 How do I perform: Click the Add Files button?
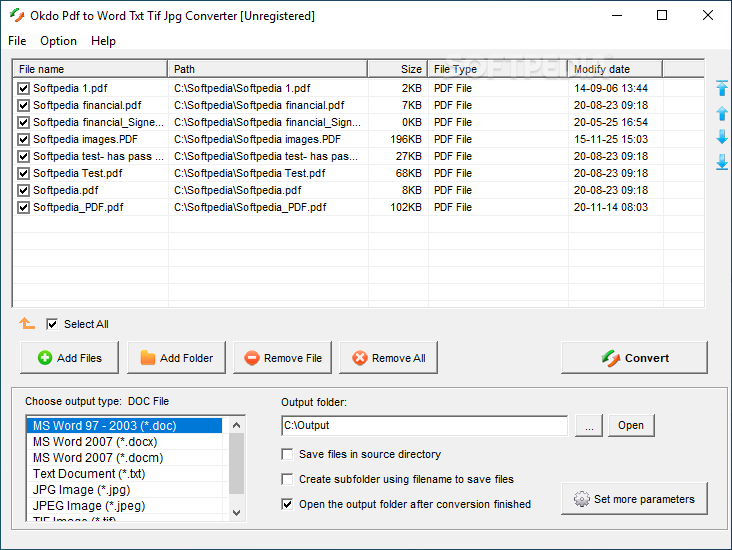click(x=70, y=358)
